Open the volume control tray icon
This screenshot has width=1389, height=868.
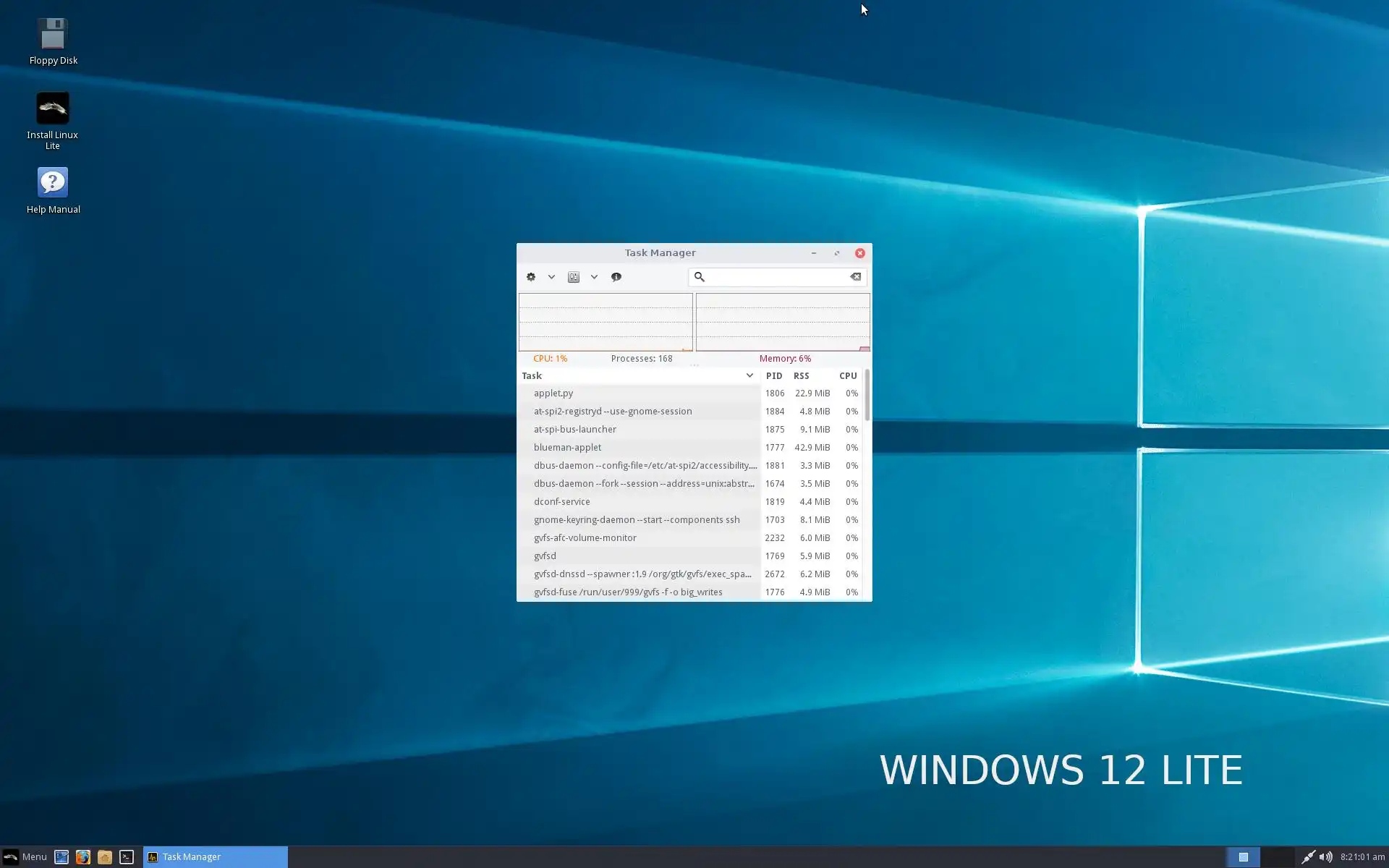pyautogui.click(x=1325, y=857)
